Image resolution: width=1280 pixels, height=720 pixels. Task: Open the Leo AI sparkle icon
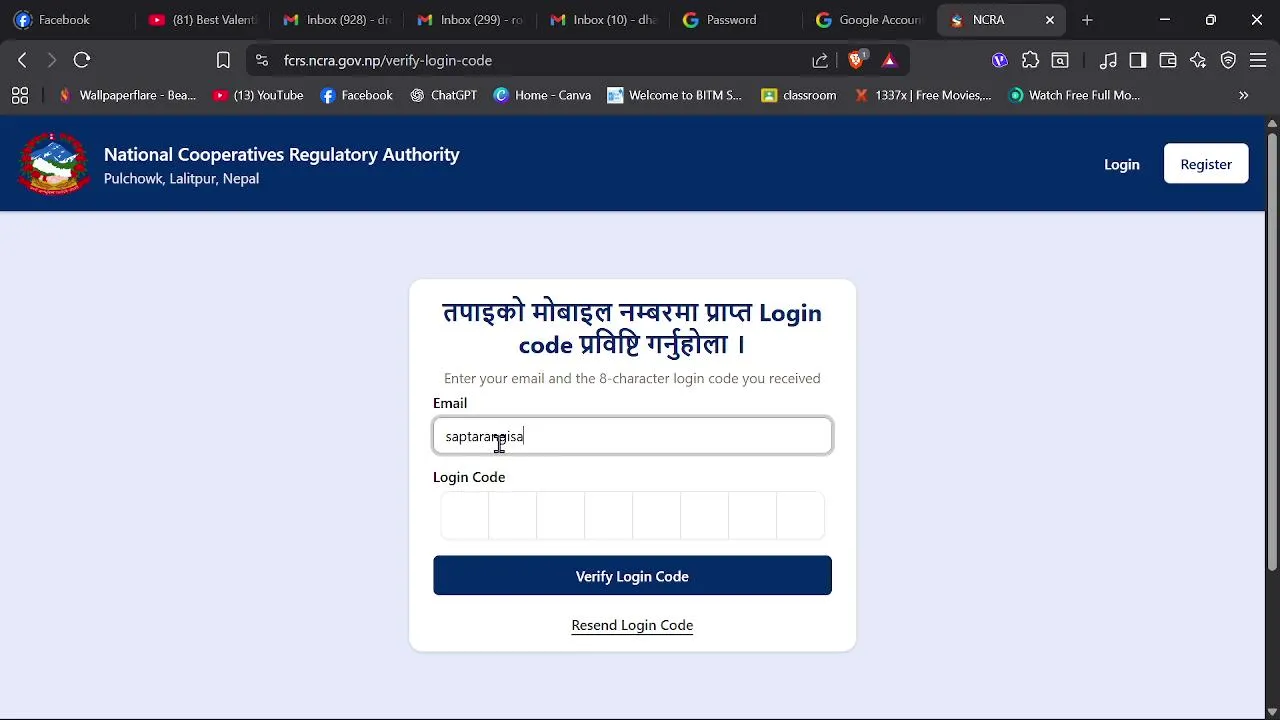[1198, 60]
